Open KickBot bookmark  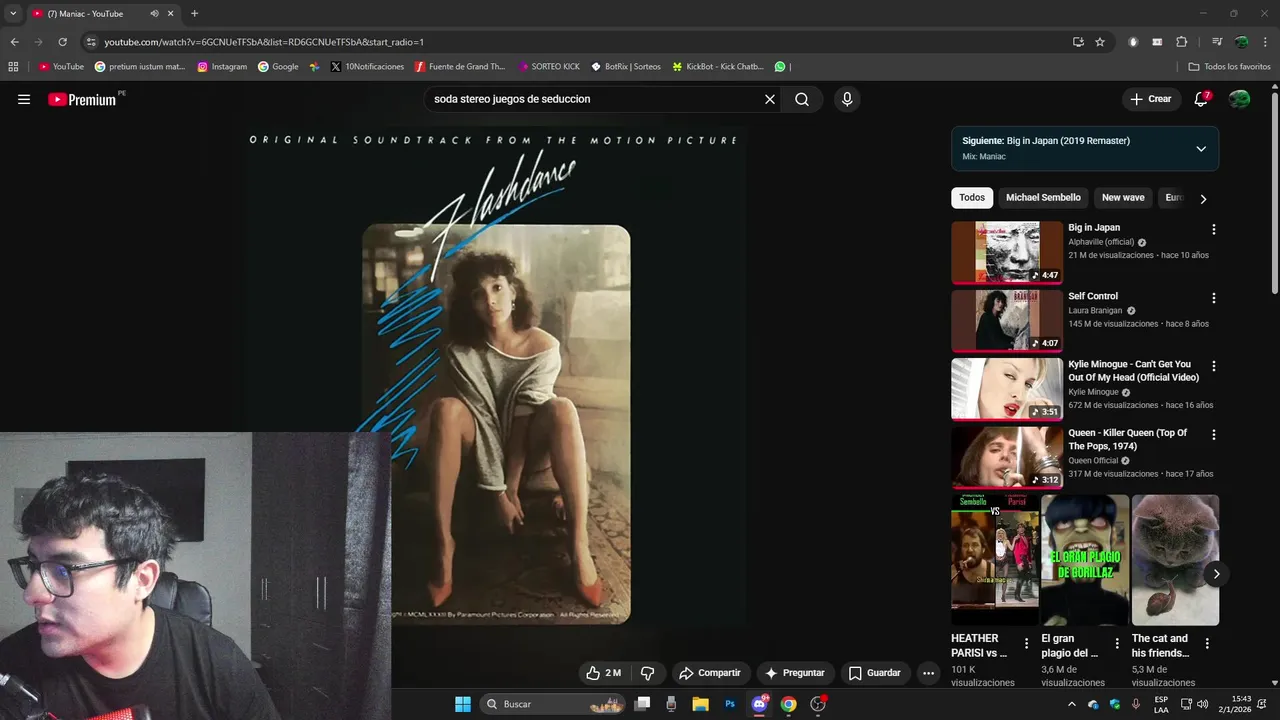(718, 67)
